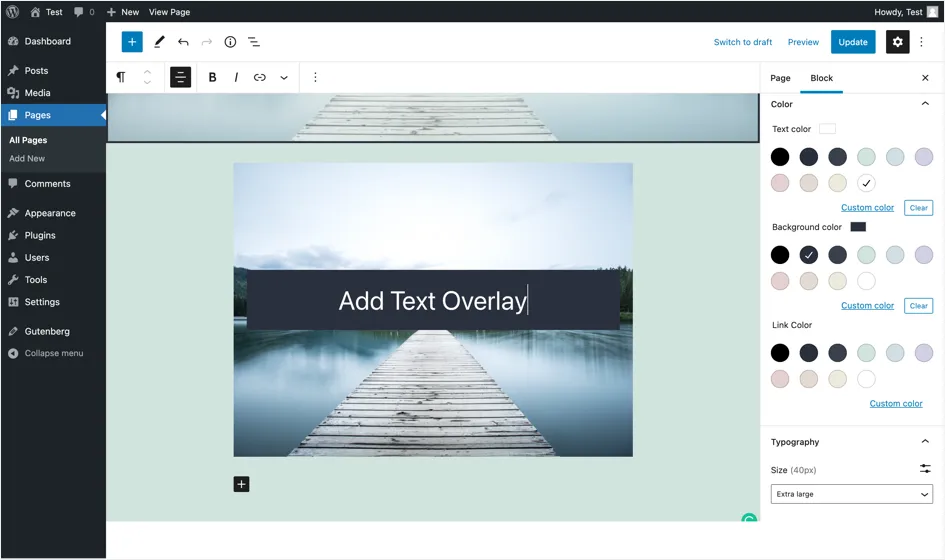Select the Tools pencil icon

[159, 42]
